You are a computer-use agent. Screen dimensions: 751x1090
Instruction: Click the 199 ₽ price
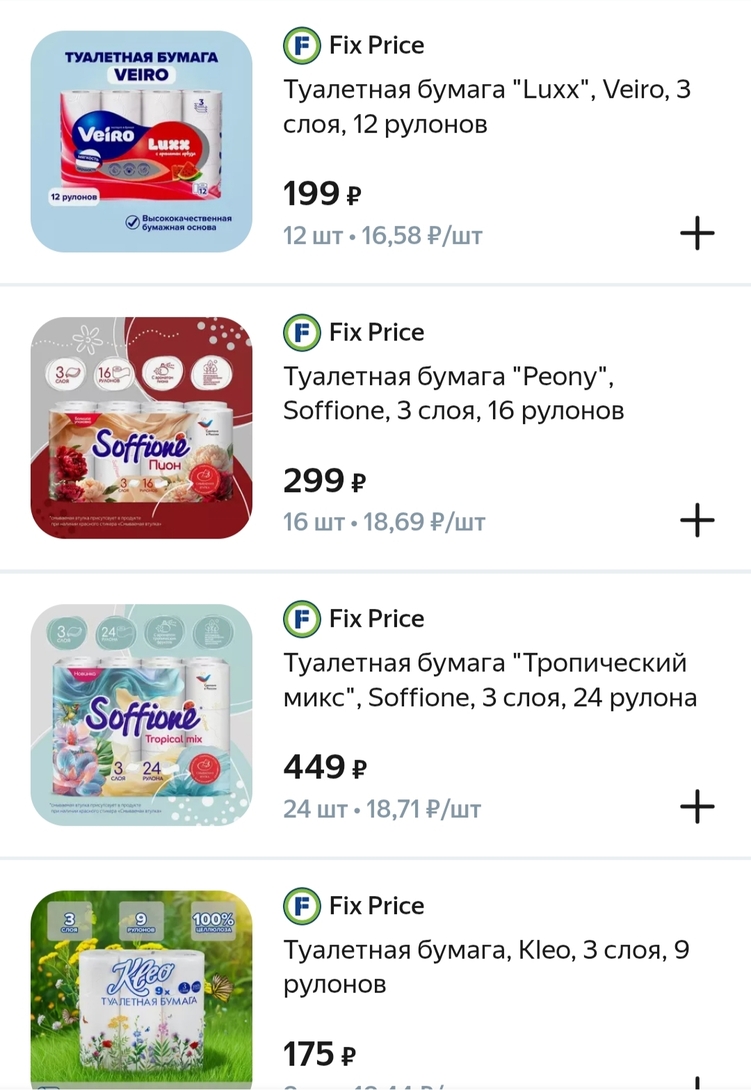(322, 193)
